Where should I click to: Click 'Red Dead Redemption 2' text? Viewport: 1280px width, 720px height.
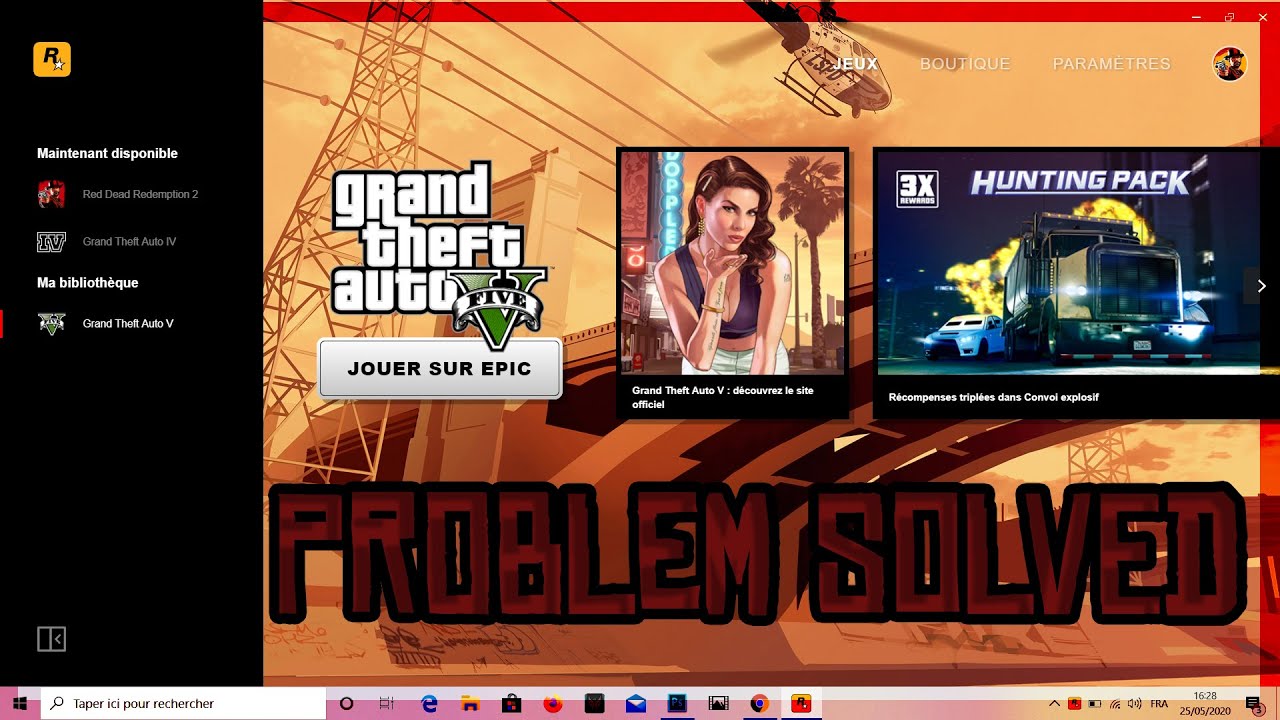(140, 194)
